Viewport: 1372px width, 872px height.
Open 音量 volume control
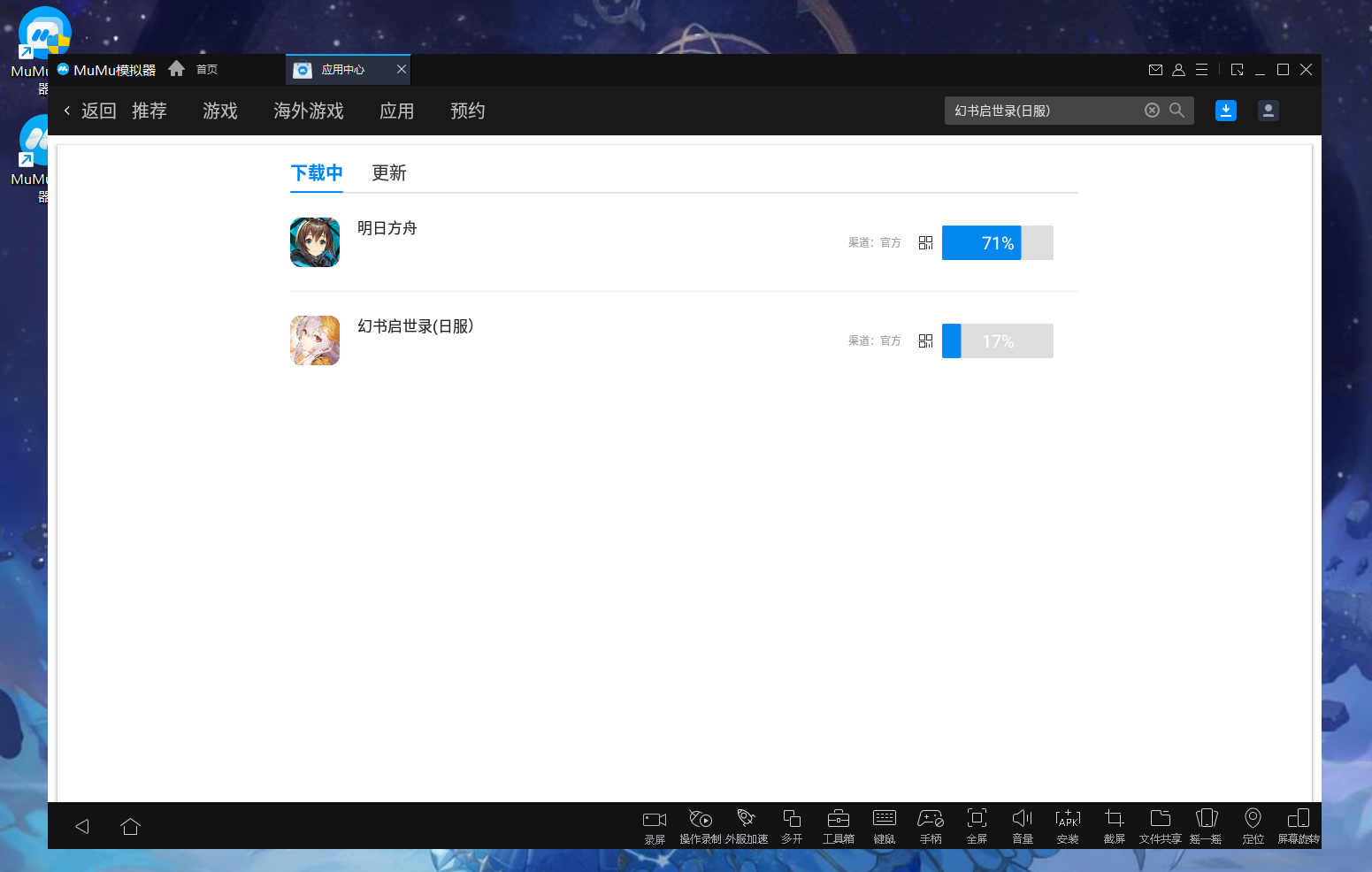1023,827
